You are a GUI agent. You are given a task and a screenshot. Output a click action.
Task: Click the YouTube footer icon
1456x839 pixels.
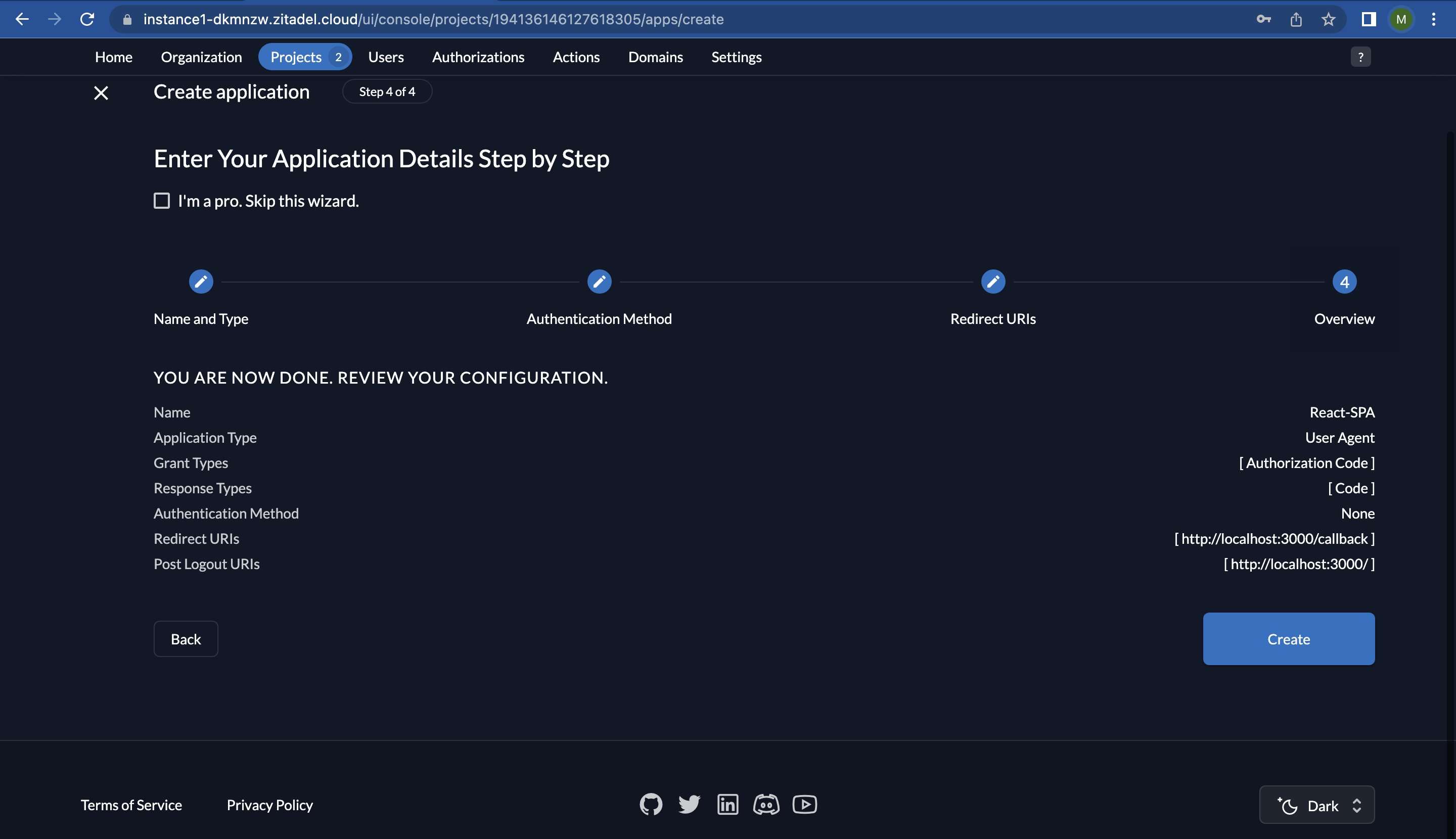[804, 804]
